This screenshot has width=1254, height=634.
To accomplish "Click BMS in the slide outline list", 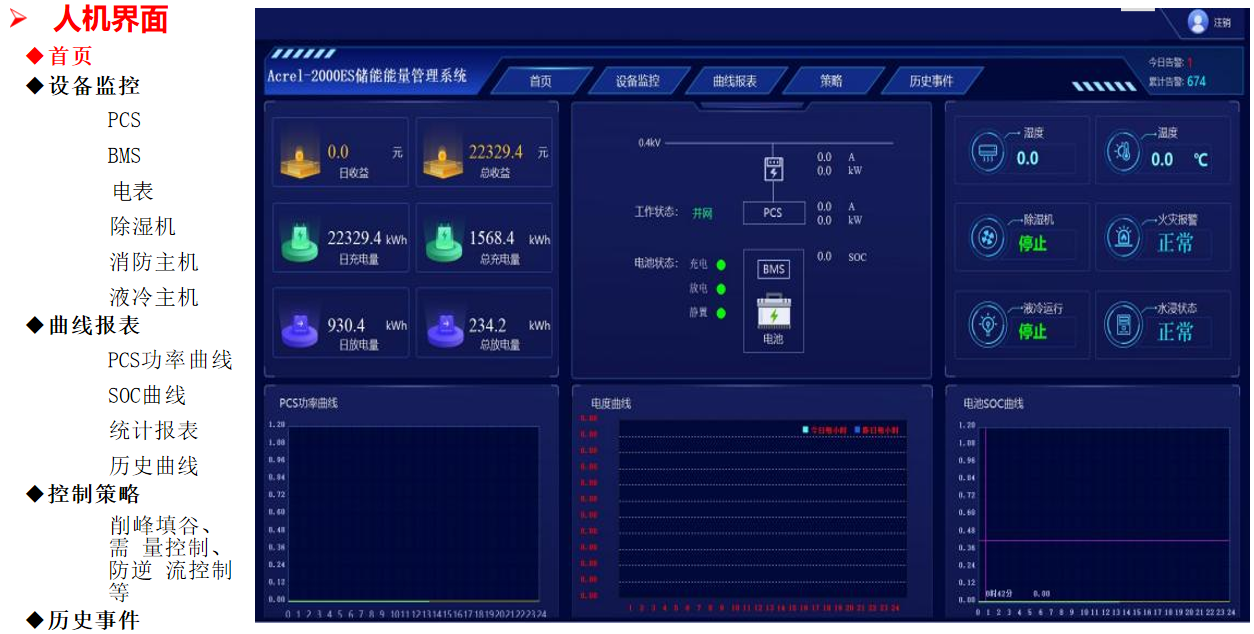I will point(125,155).
